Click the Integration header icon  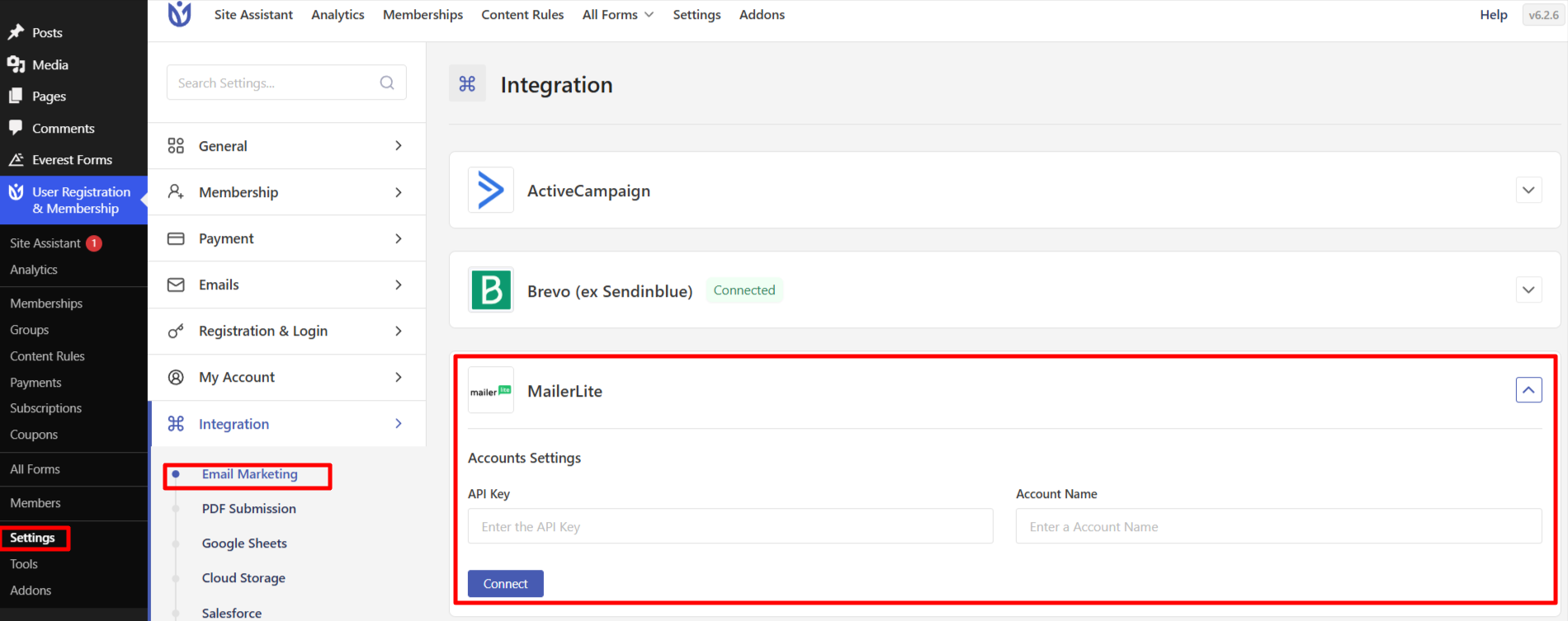point(467,83)
